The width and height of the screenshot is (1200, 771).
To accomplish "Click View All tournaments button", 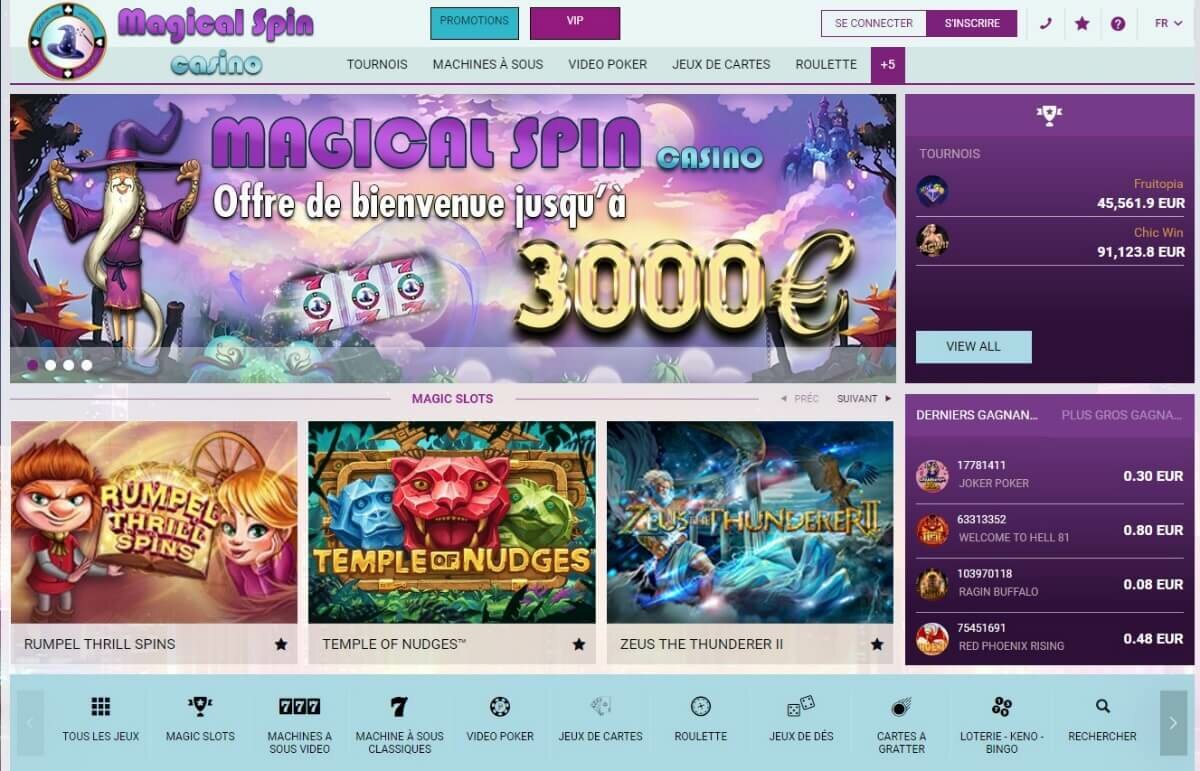I will (973, 347).
